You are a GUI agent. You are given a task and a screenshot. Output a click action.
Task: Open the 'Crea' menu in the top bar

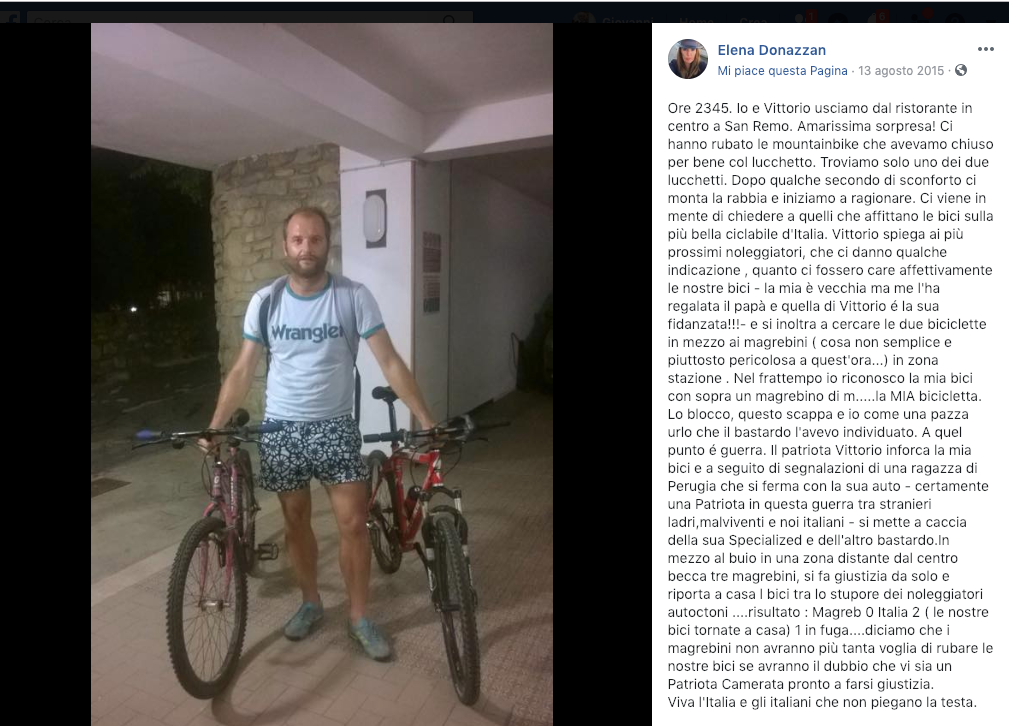pyautogui.click(x=752, y=20)
